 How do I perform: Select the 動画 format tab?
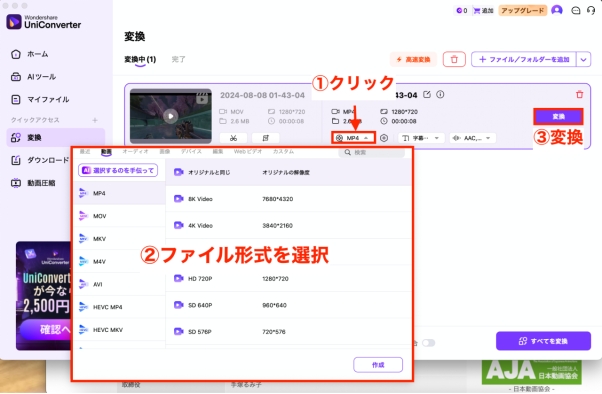tap(106, 152)
